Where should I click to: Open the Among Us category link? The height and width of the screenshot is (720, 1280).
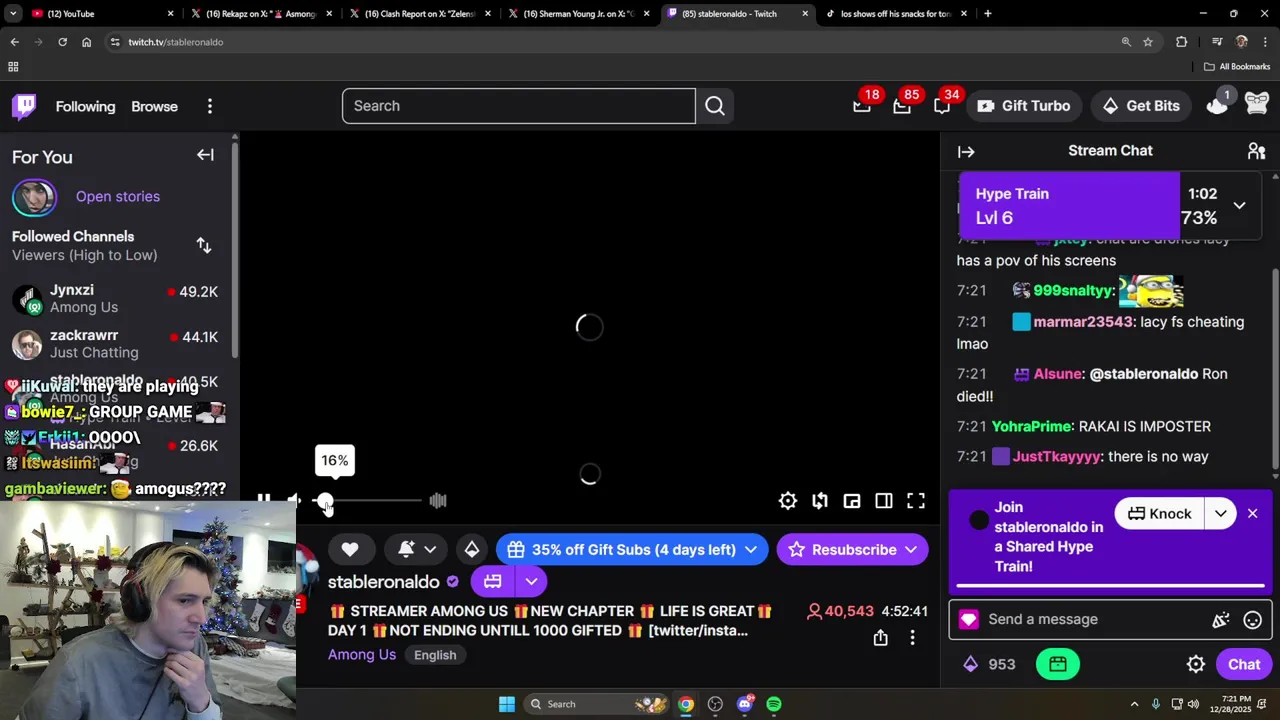(x=362, y=655)
